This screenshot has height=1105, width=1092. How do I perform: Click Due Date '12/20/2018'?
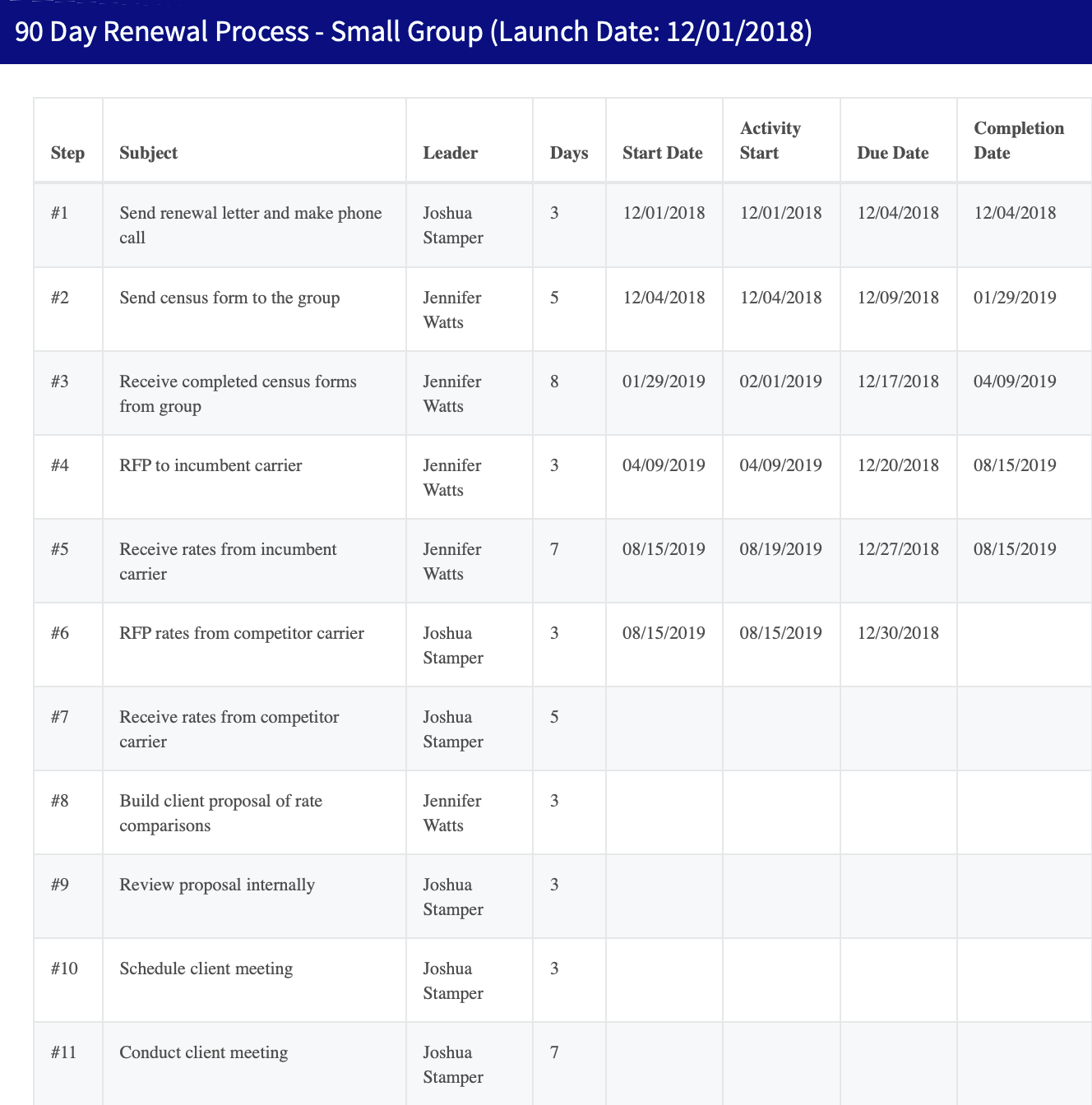[x=898, y=465]
